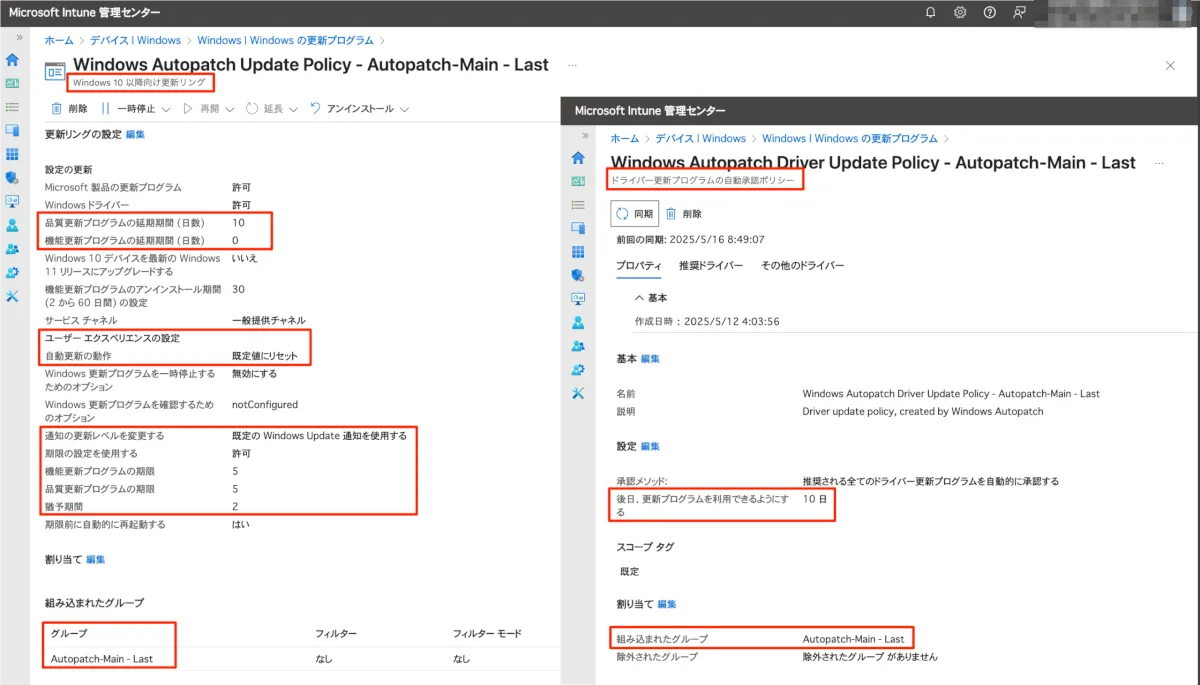
Task: Click Home icon in the left sidebar
Action: click(12, 60)
